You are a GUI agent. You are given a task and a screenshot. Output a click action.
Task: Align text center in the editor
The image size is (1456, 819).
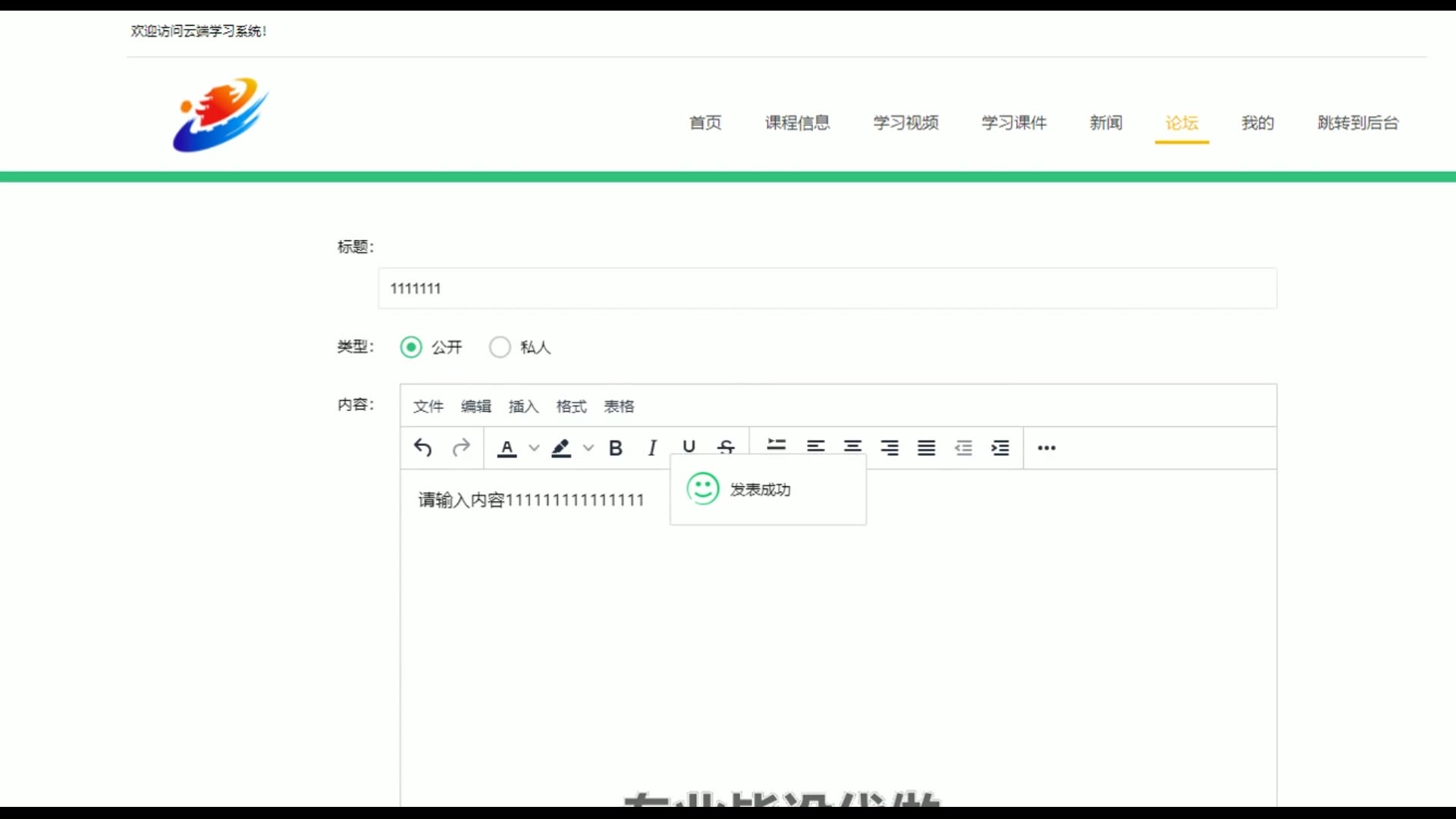tap(852, 447)
